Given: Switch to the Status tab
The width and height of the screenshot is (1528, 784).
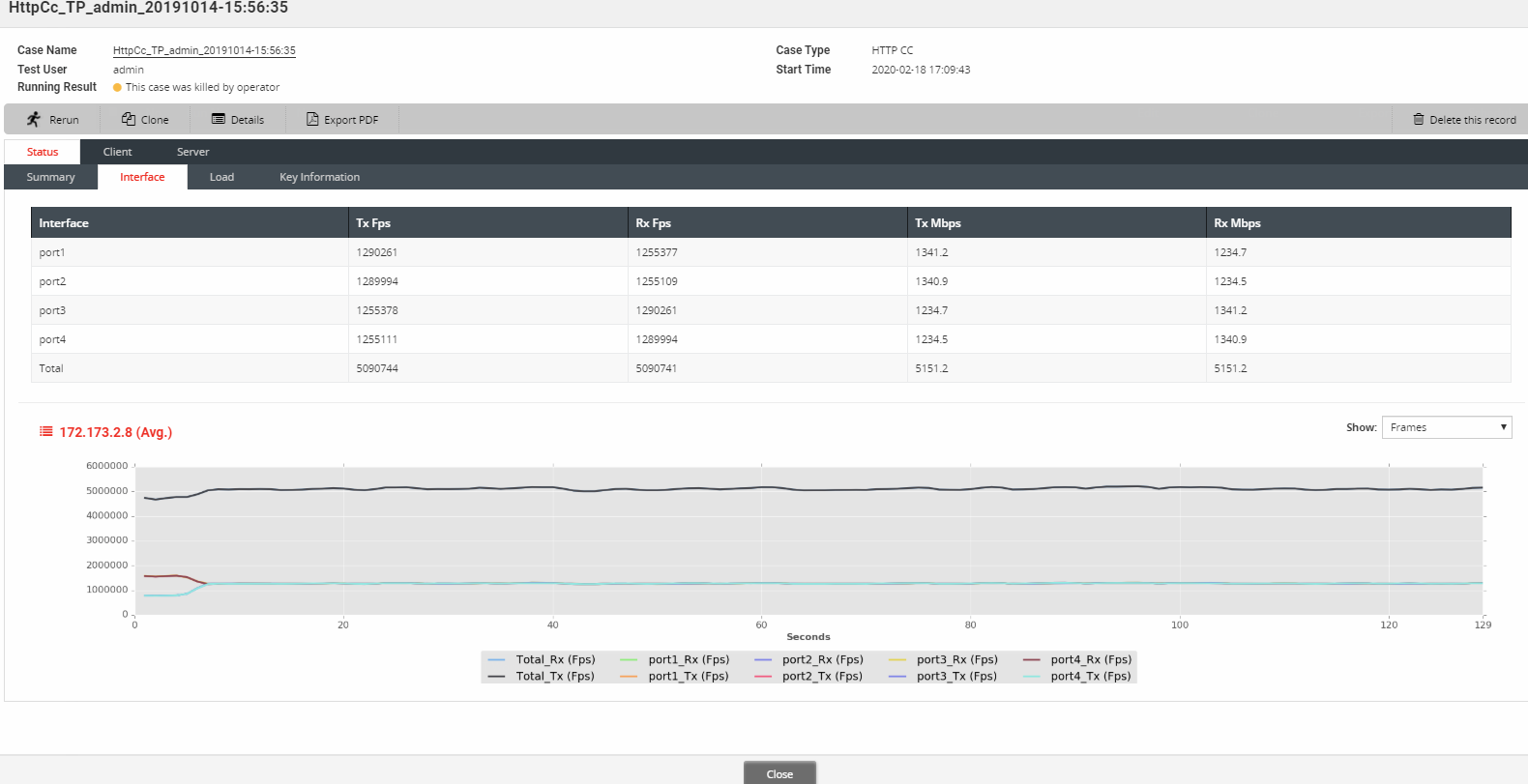Looking at the screenshot, I should 43,152.
